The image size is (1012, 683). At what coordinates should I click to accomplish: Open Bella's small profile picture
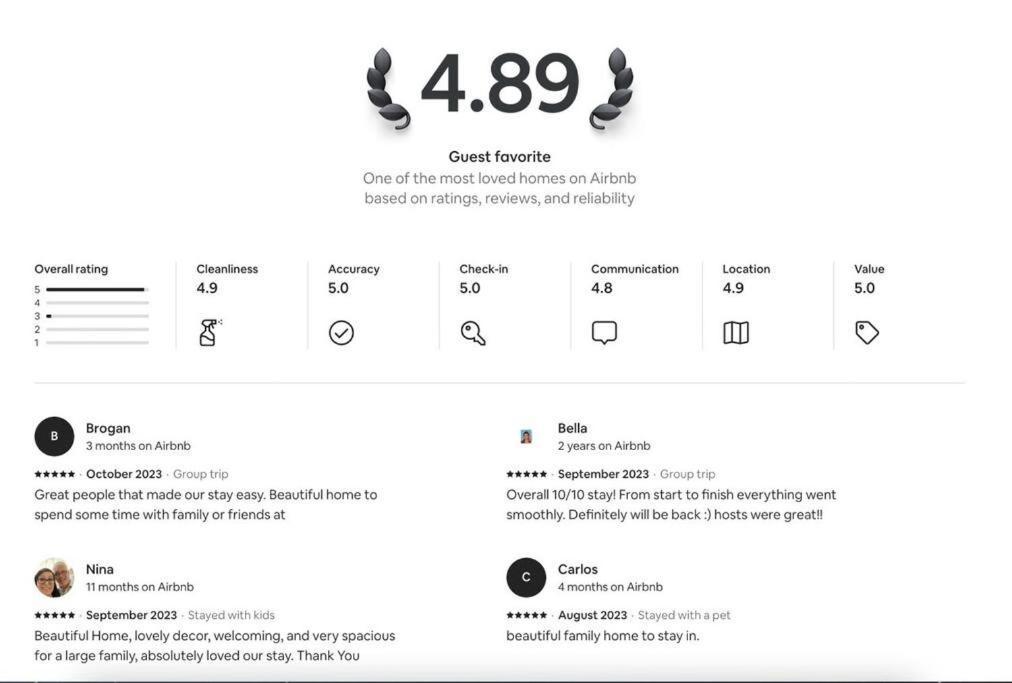(x=526, y=436)
